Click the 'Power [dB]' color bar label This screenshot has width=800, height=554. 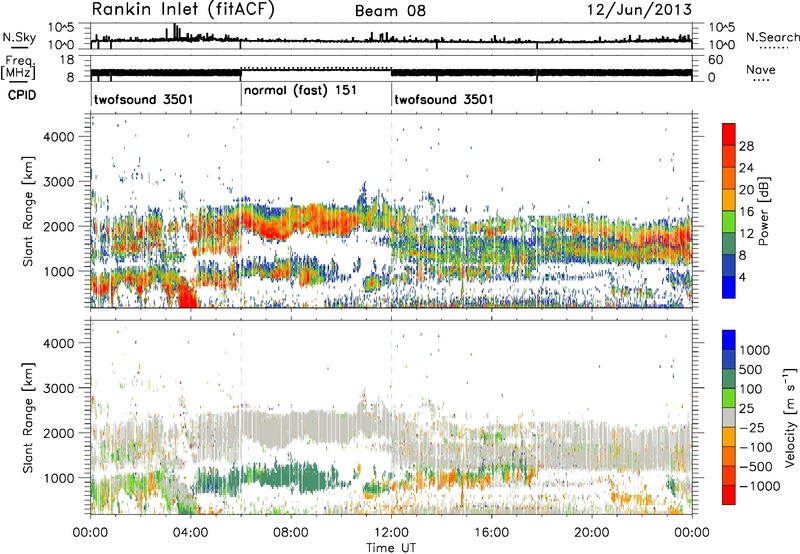tap(764, 211)
